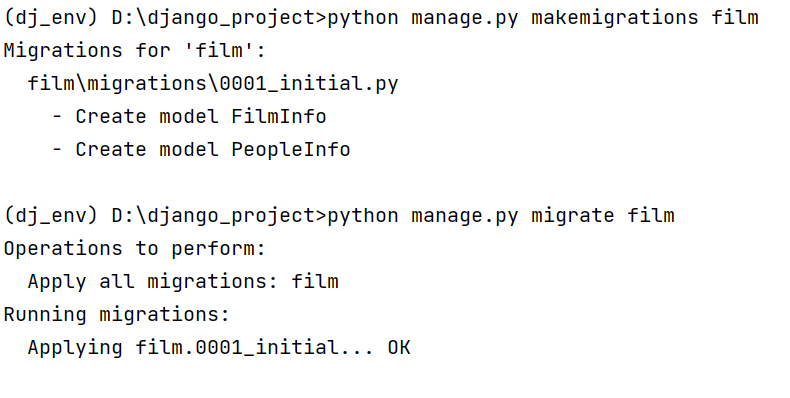
Task: Click 'D:\django_project>' in the first prompt
Action: [x=219, y=18]
